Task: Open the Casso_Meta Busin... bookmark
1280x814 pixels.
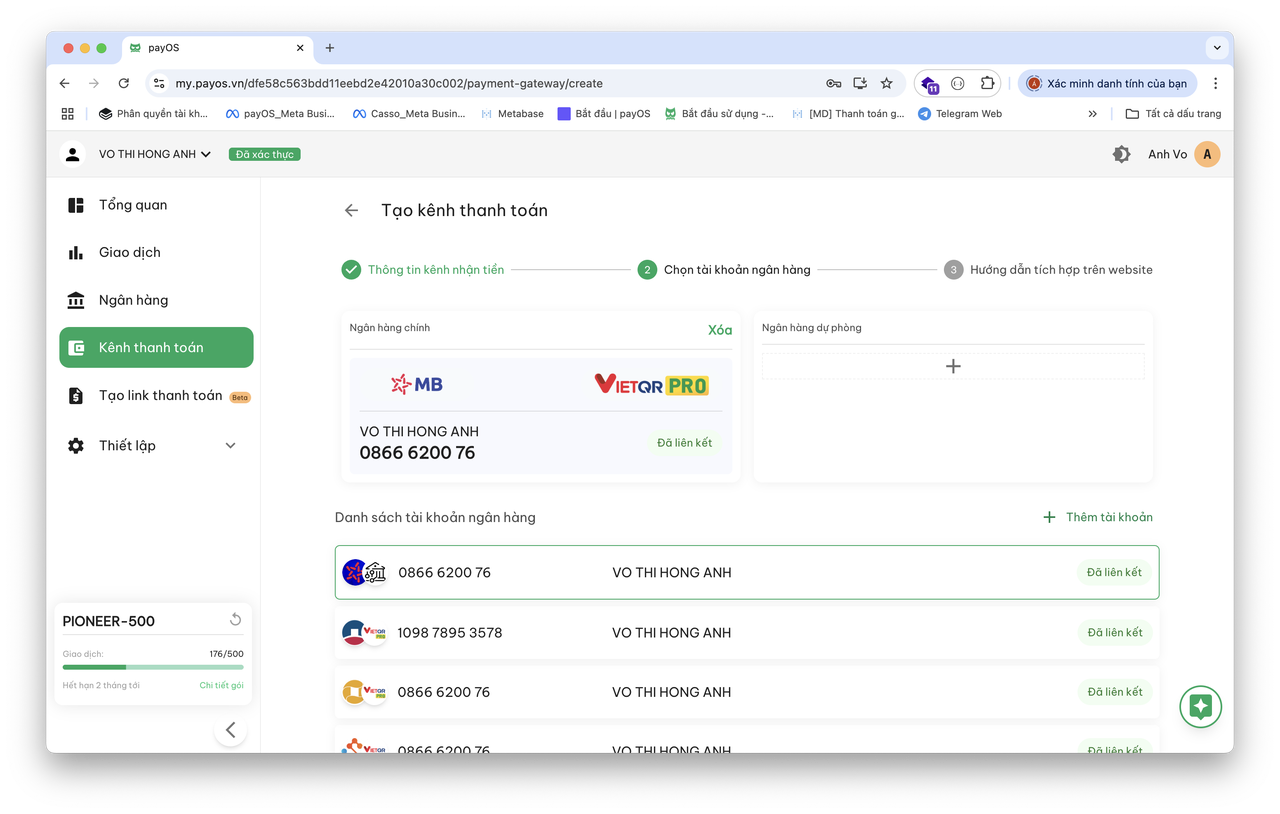Action: click(x=409, y=114)
